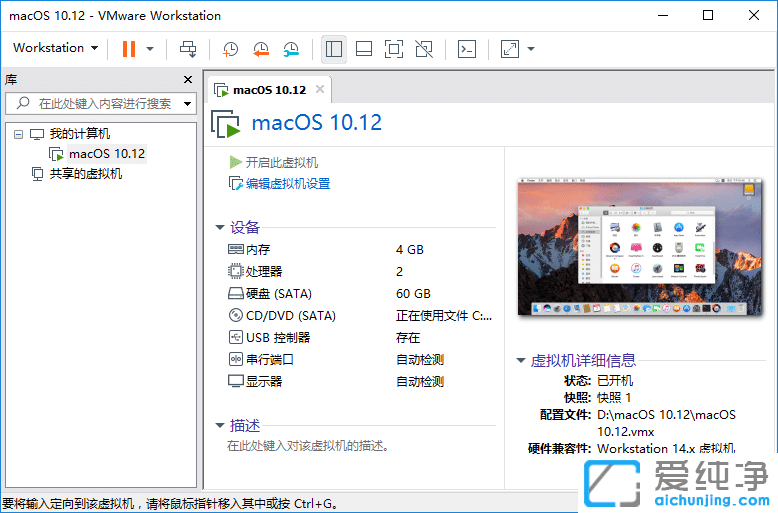Click the stretch guest display icon

510,49
